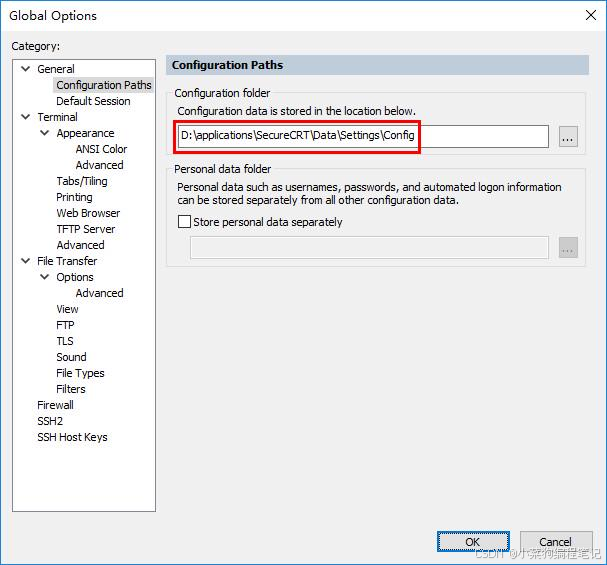607x565 pixels.
Task: Open the Web Browser settings
Action: (88, 213)
